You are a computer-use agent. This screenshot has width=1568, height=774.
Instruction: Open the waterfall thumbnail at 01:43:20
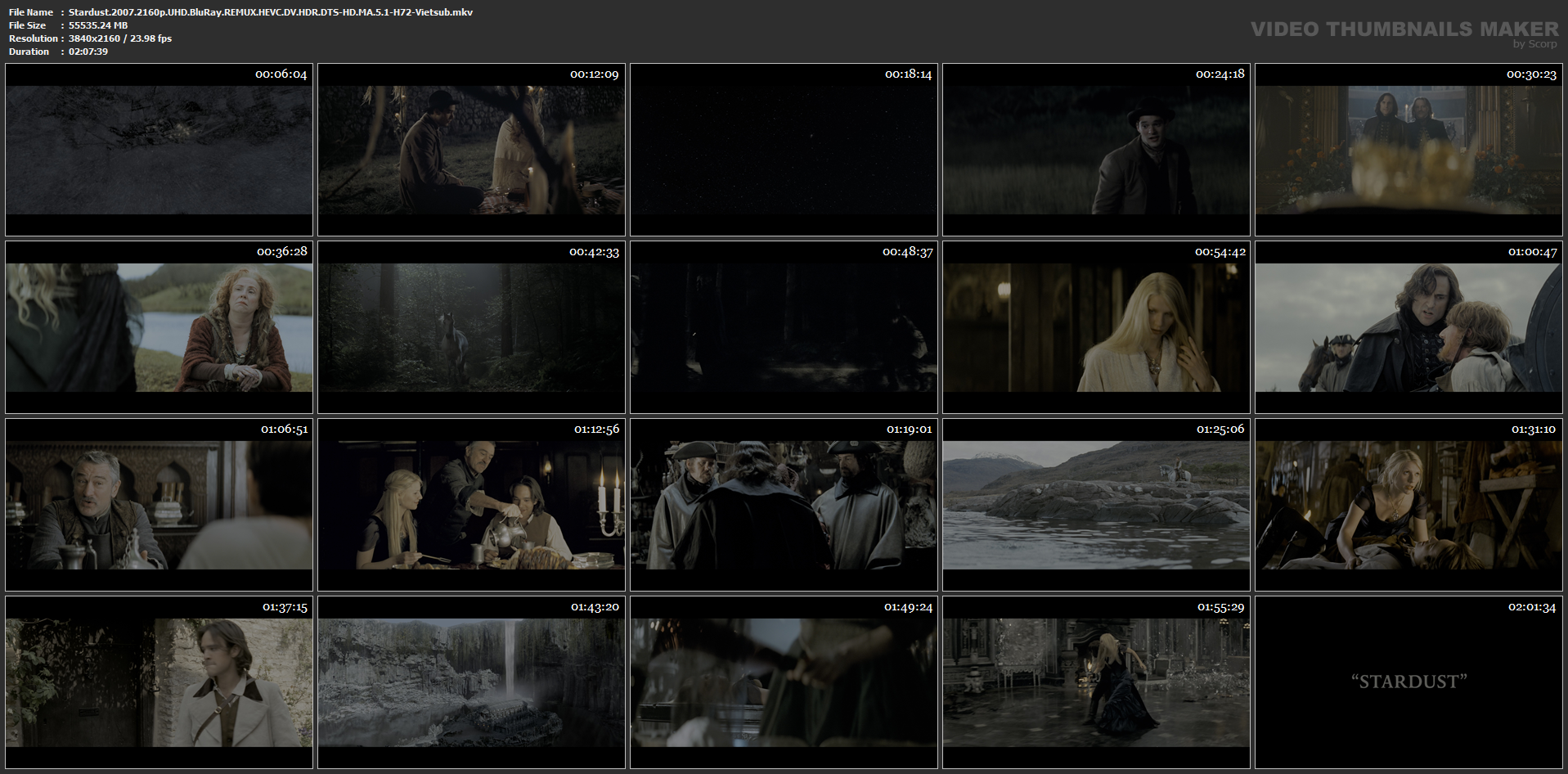(471, 682)
